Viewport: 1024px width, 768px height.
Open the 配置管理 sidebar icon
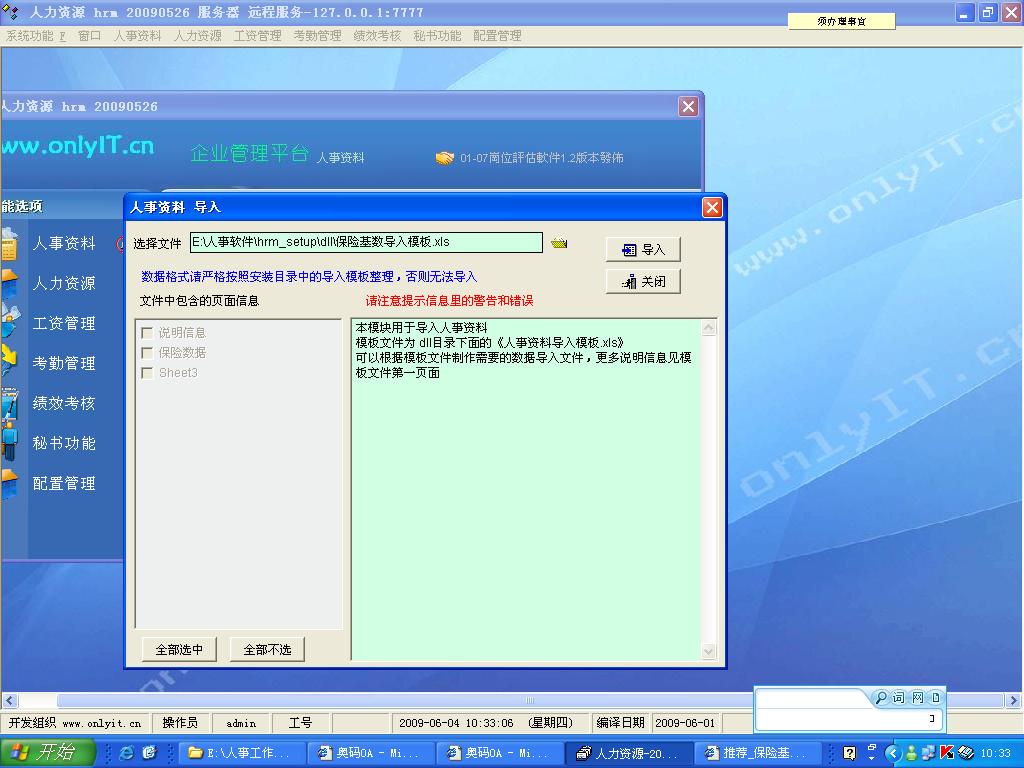tap(8, 483)
